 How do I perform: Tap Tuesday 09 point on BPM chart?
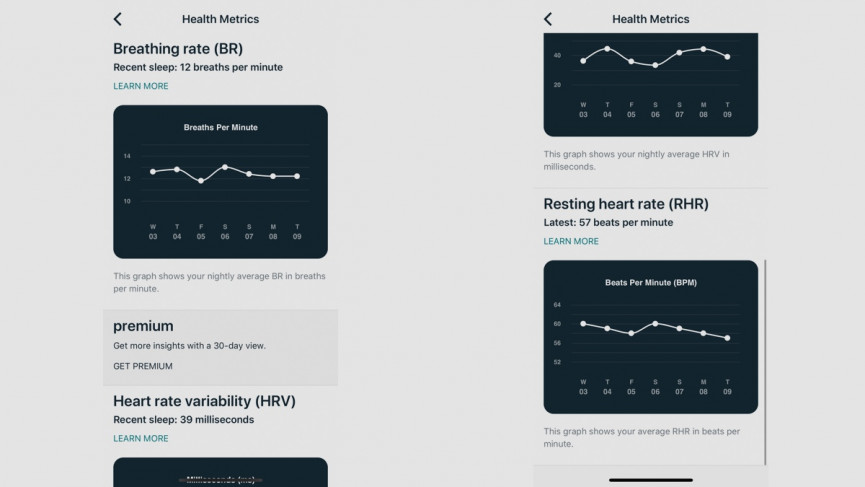point(727,338)
